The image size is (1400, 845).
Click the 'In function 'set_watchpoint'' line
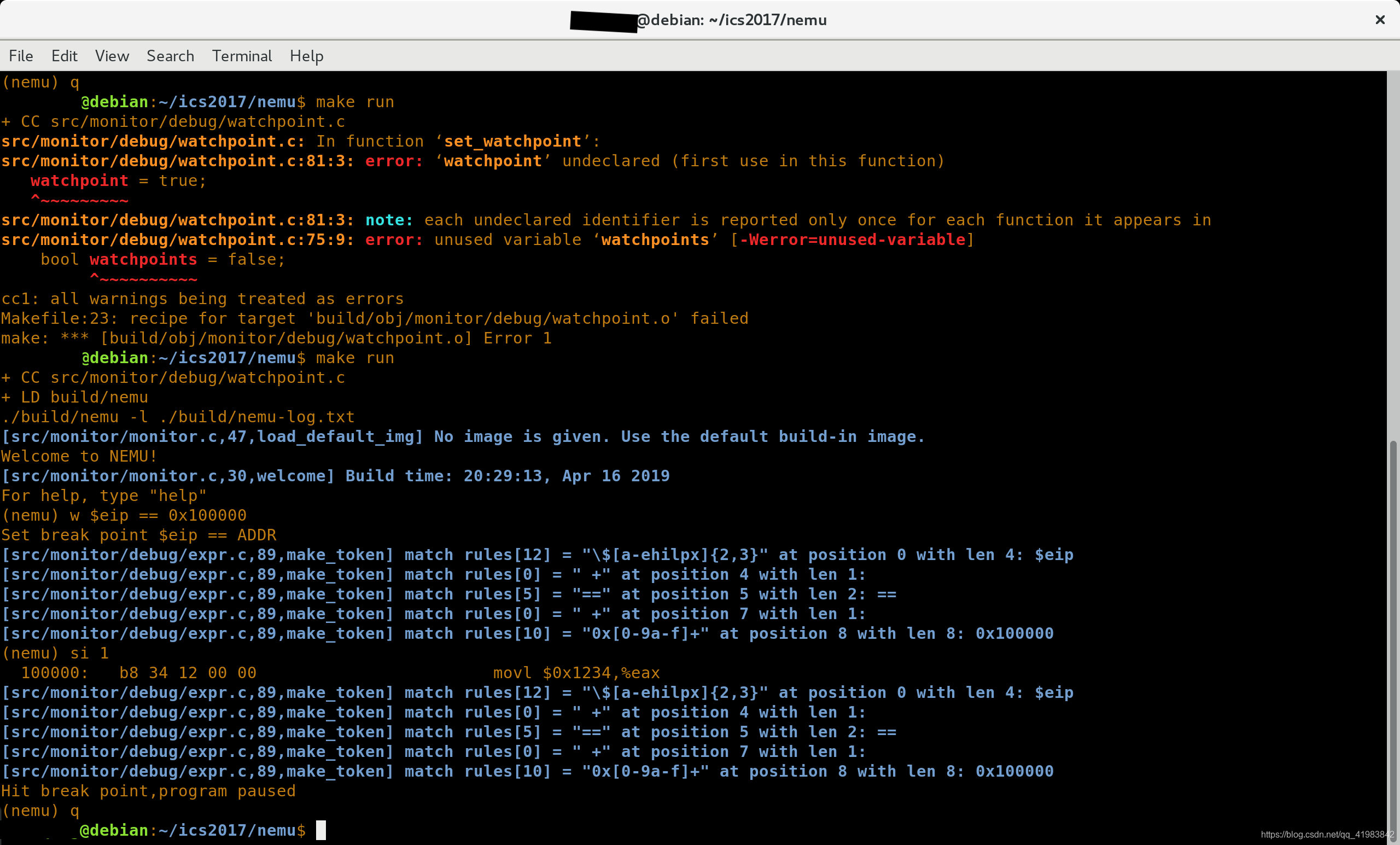[301, 142]
